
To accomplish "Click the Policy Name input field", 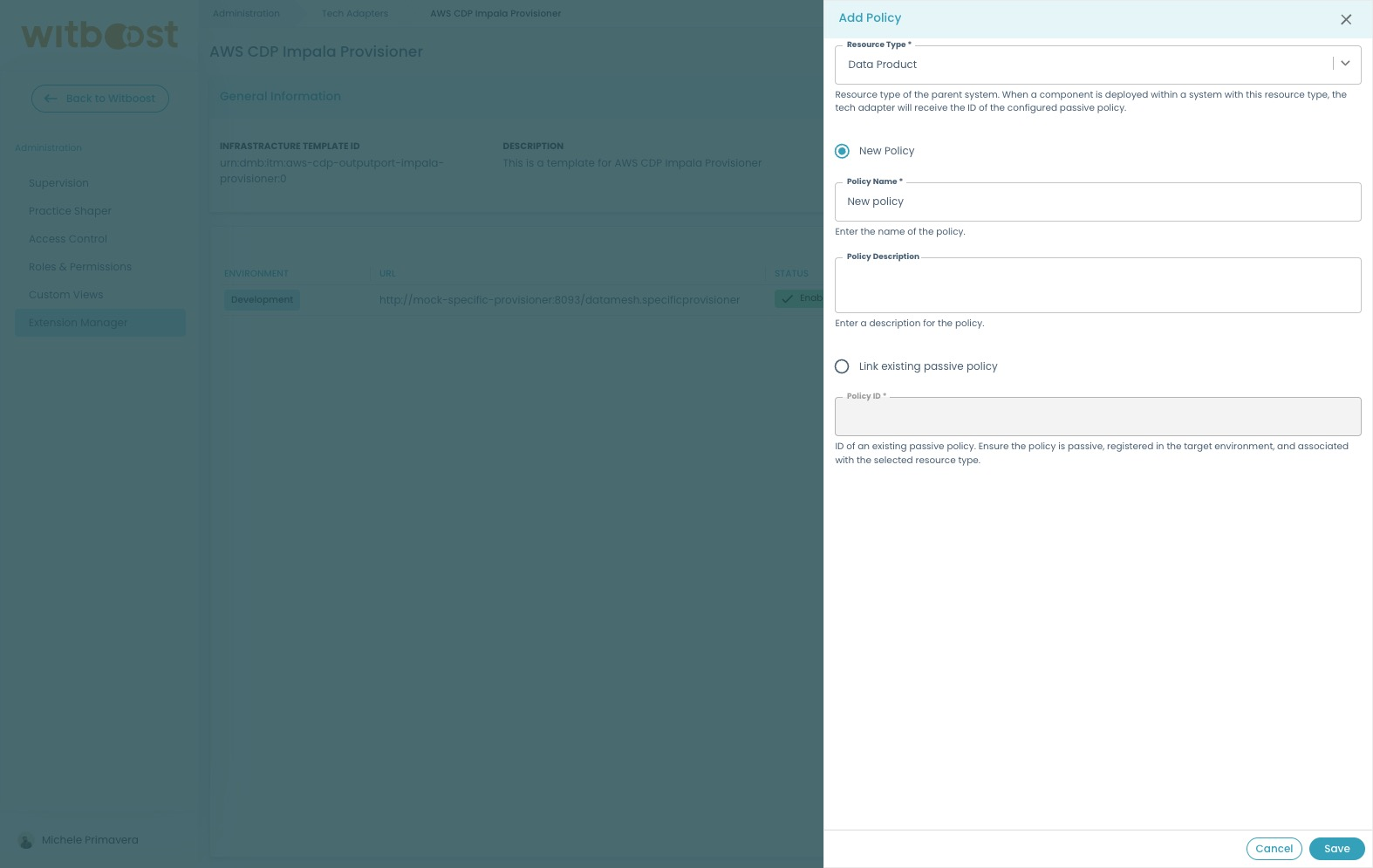I will point(1097,202).
